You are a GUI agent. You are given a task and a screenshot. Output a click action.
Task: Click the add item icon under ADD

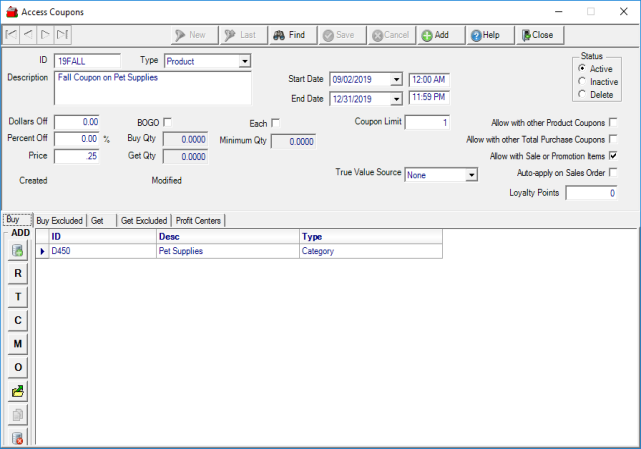(x=18, y=250)
